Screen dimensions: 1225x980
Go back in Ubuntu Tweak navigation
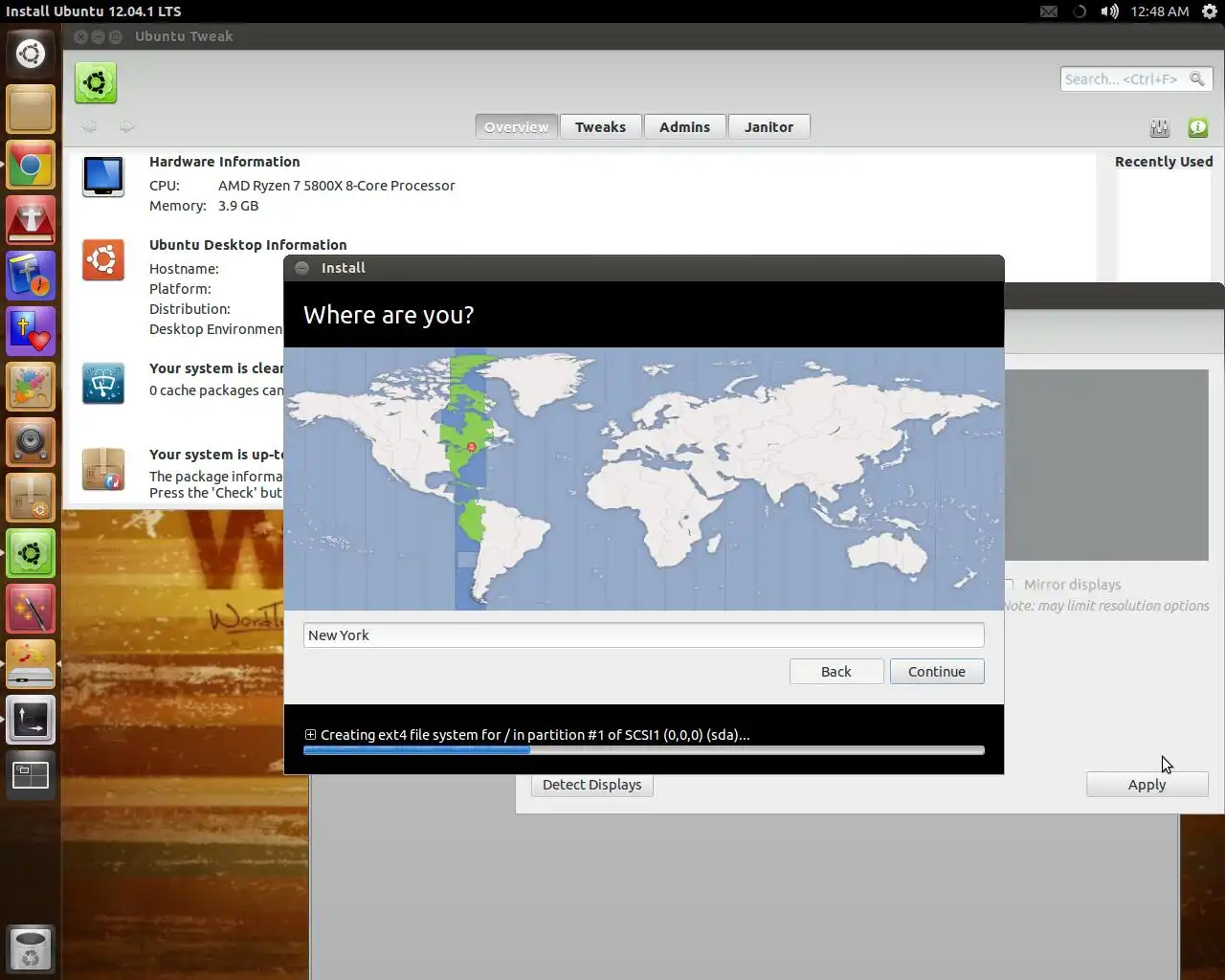[89, 126]
